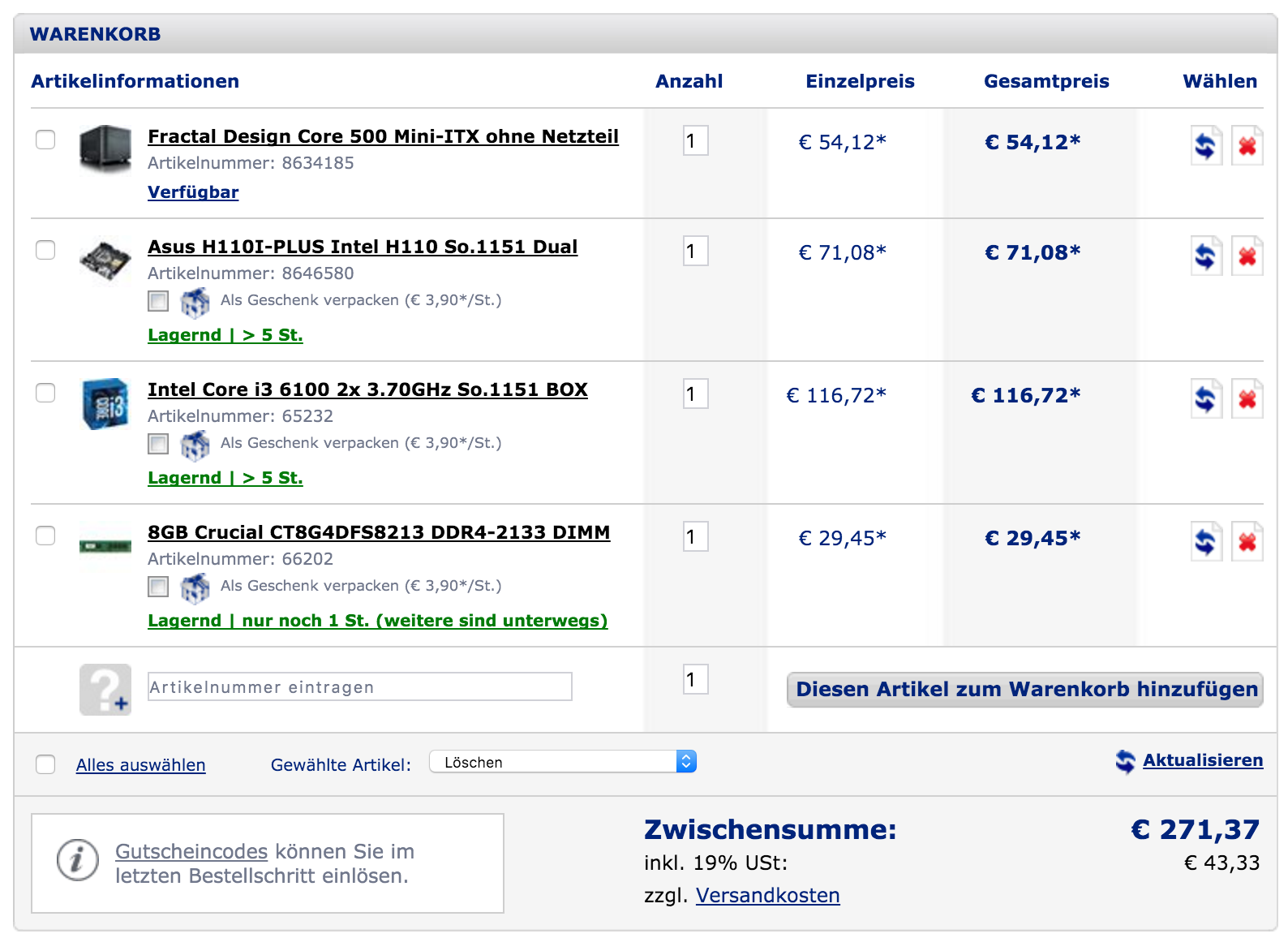Click Artikelnummer: 8634185 text
1288x938 pixels.
(x=251, y=163)
